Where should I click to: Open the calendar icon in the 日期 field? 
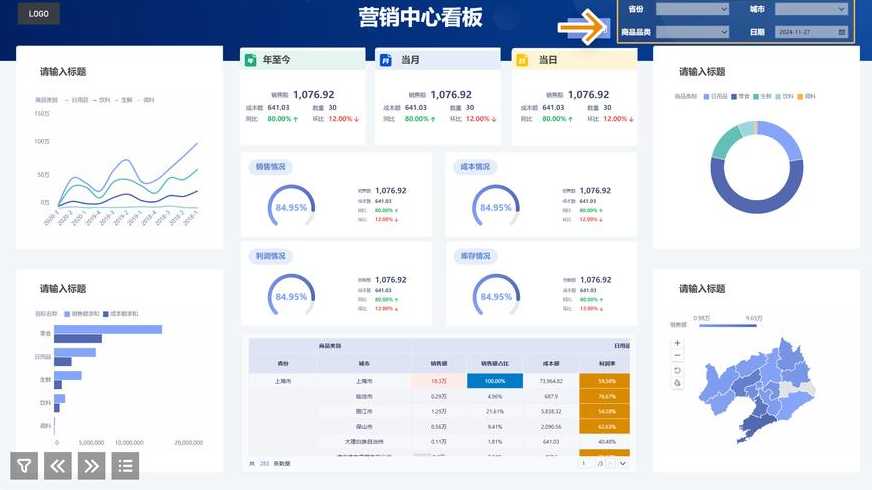(x=842, y=32)
